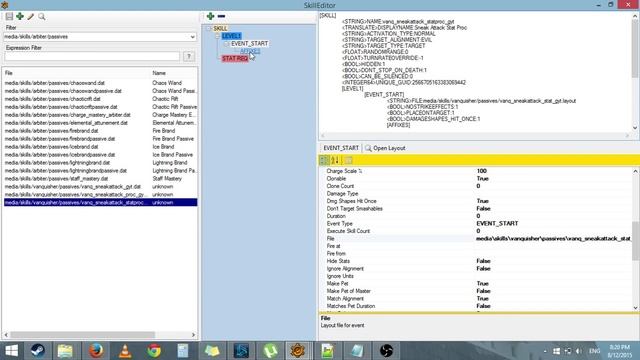
Task: Open the Filter path dropdown
Action: pos(192,37)
